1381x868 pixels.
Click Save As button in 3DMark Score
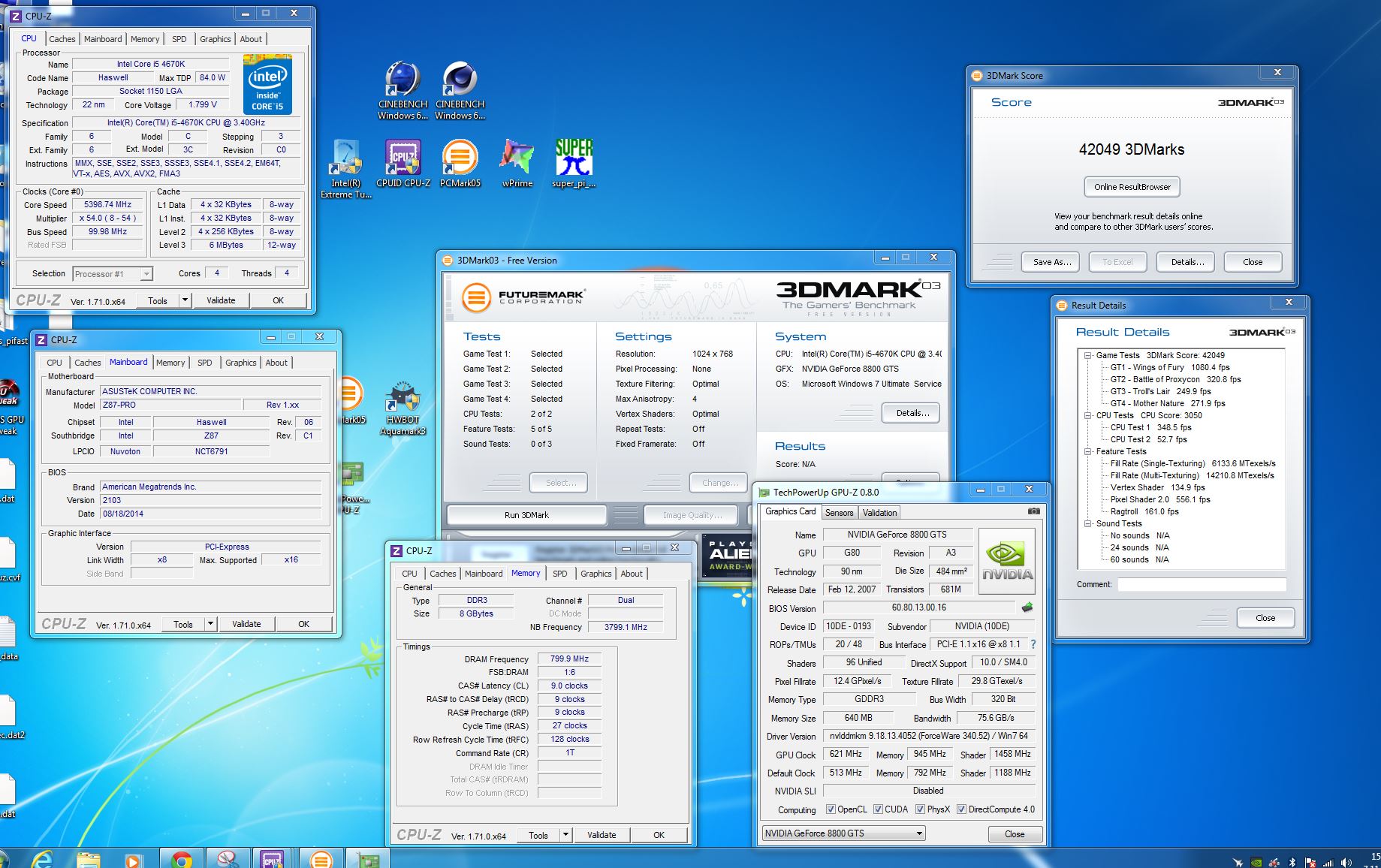click(x=1051, y=262)
